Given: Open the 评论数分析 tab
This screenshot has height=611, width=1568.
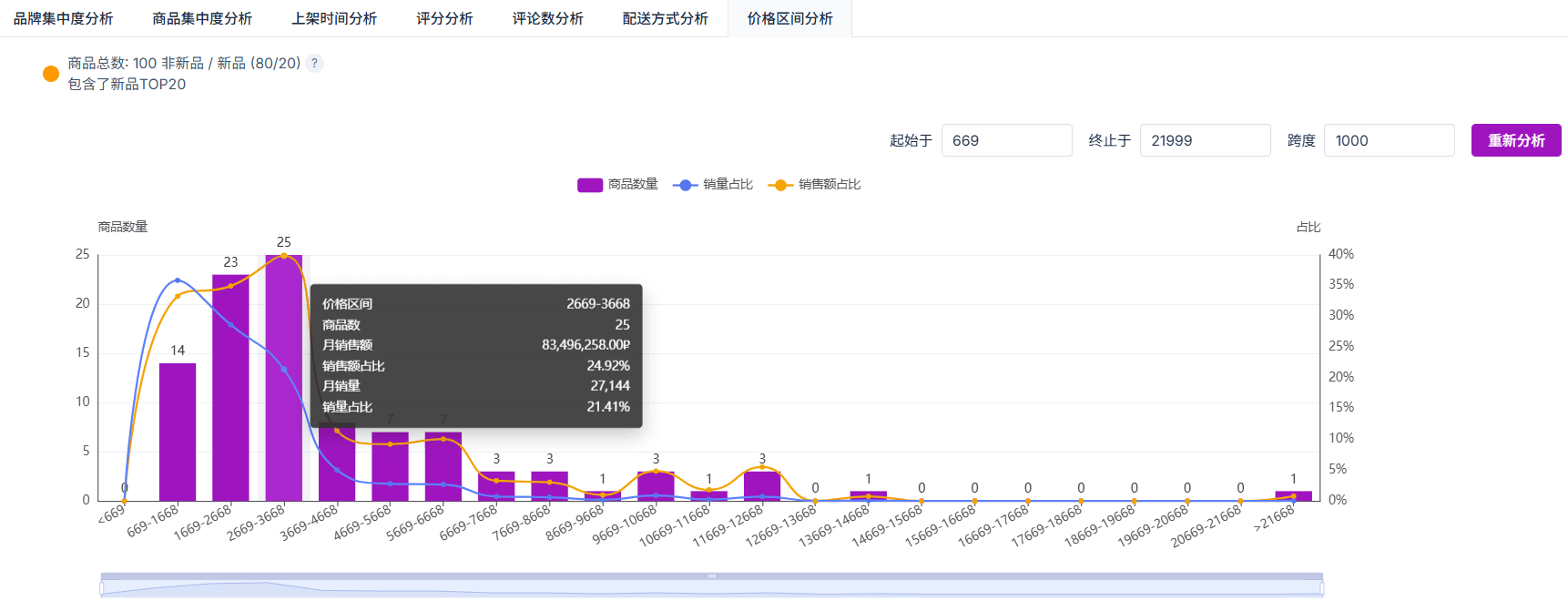Looking at the screenshot, I should point(547,18).
